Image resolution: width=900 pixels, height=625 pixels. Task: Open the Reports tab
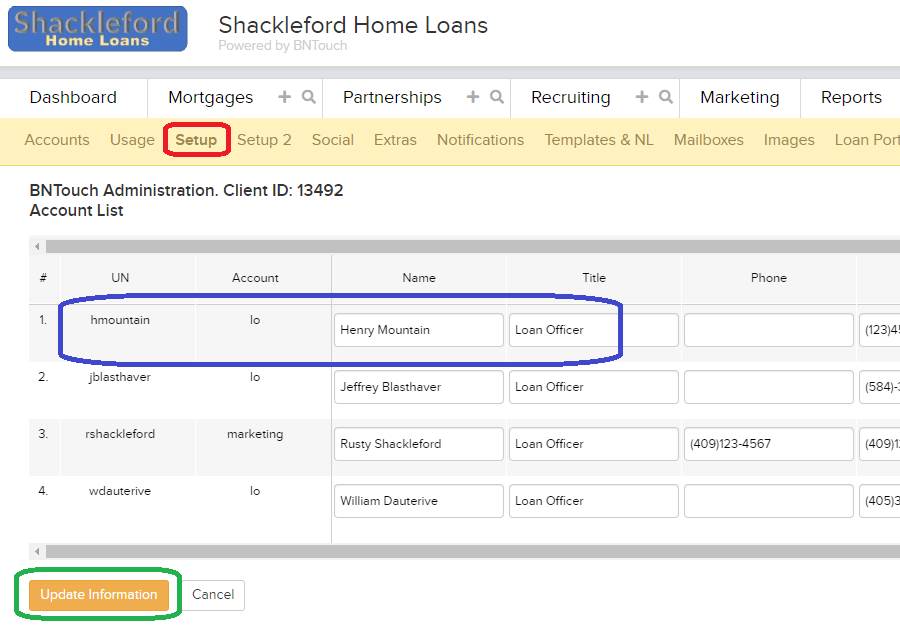[x=851, y=98]
